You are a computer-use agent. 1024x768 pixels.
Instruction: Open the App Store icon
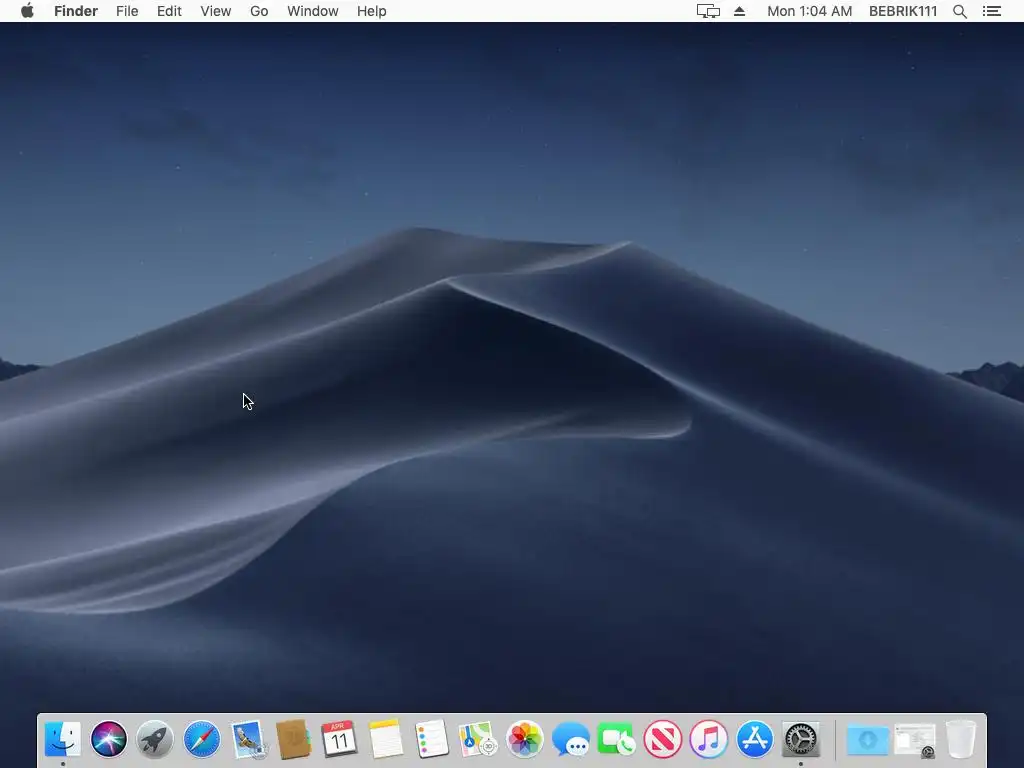pos(755,739)
